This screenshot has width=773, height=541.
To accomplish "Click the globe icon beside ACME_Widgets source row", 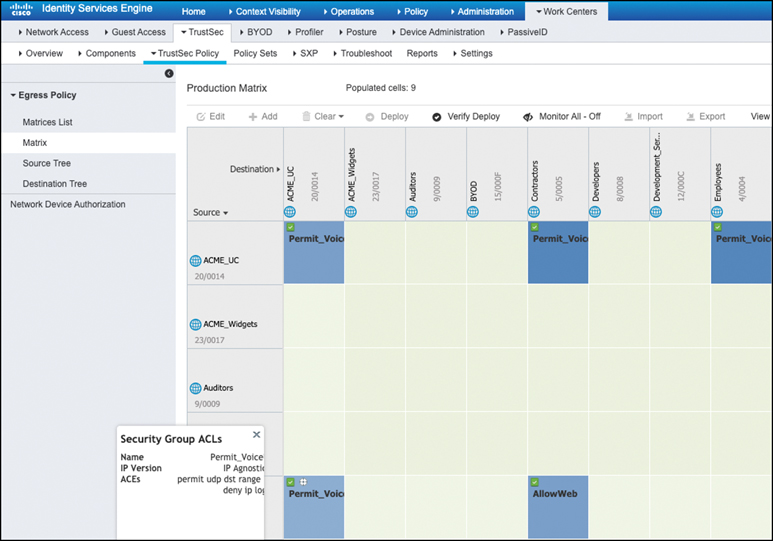I will click(x=195, y=324).
